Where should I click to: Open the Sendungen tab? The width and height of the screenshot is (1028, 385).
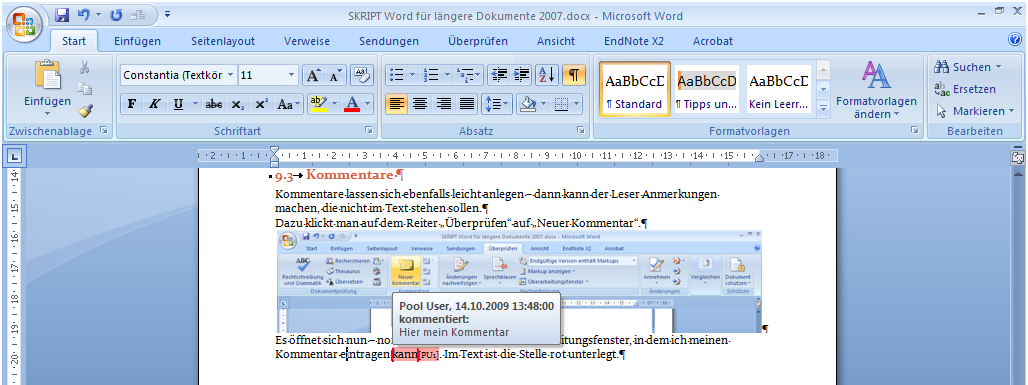coord(389,41)
